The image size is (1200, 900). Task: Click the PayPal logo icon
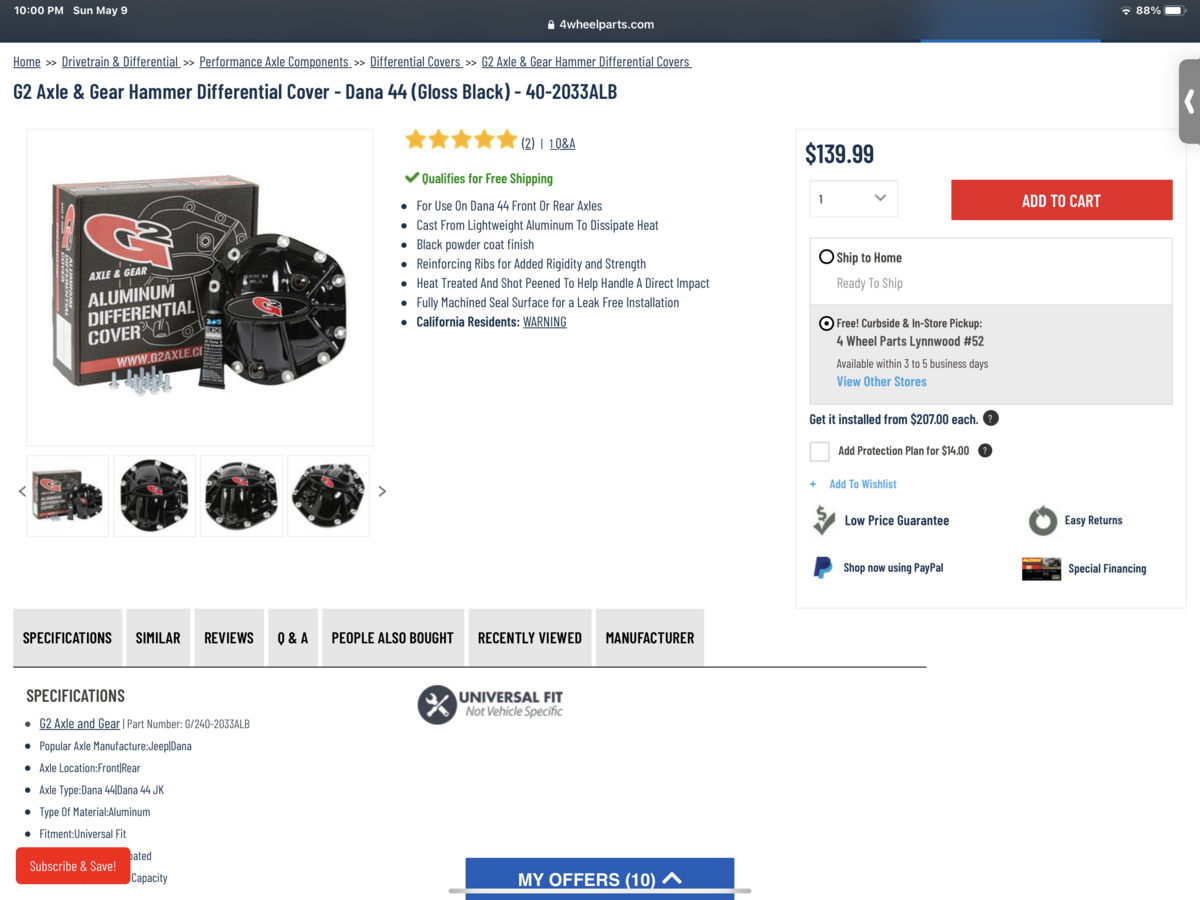pos(823,568)
